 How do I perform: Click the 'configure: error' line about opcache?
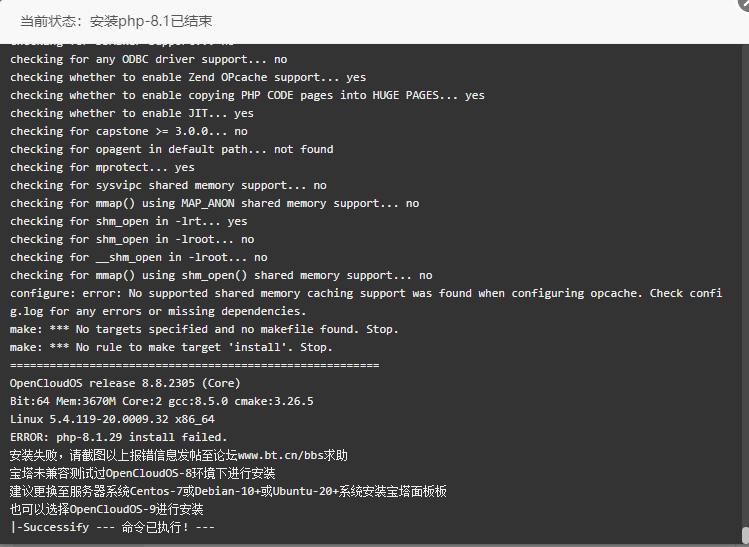pyautogui.click(x=366, y=302)
